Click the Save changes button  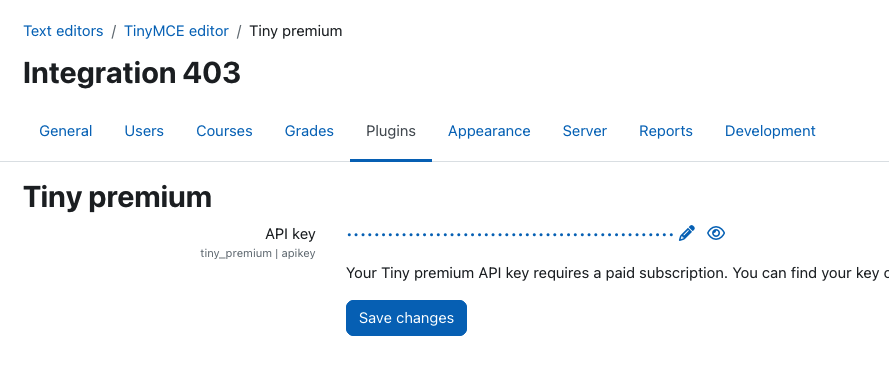pyautogui.click(x=407, y=318)
